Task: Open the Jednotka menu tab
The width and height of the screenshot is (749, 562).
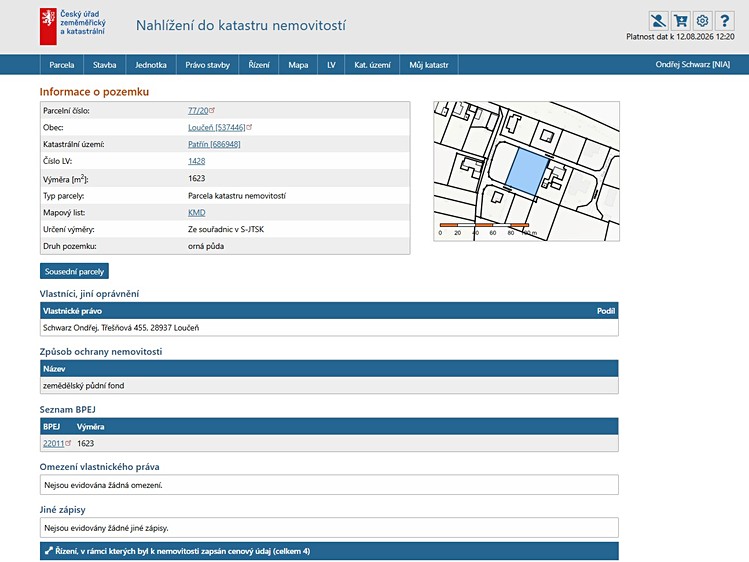Action: pyautogui.click(x=151, y=65)
